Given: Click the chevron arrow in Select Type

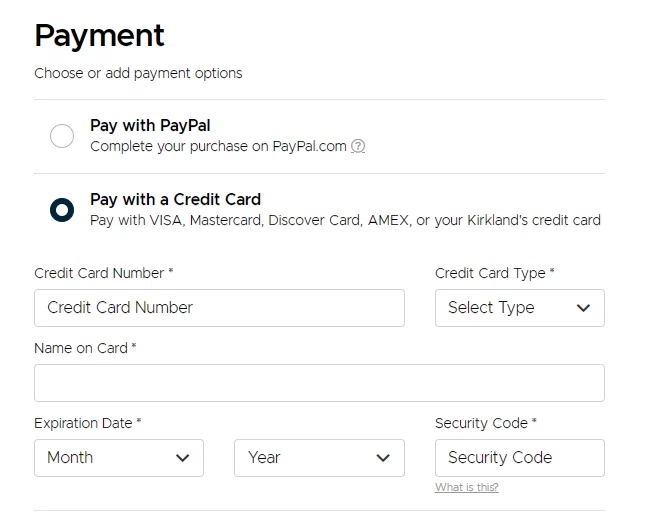Looking at the screenshot, I should click(x=584, y=308).
